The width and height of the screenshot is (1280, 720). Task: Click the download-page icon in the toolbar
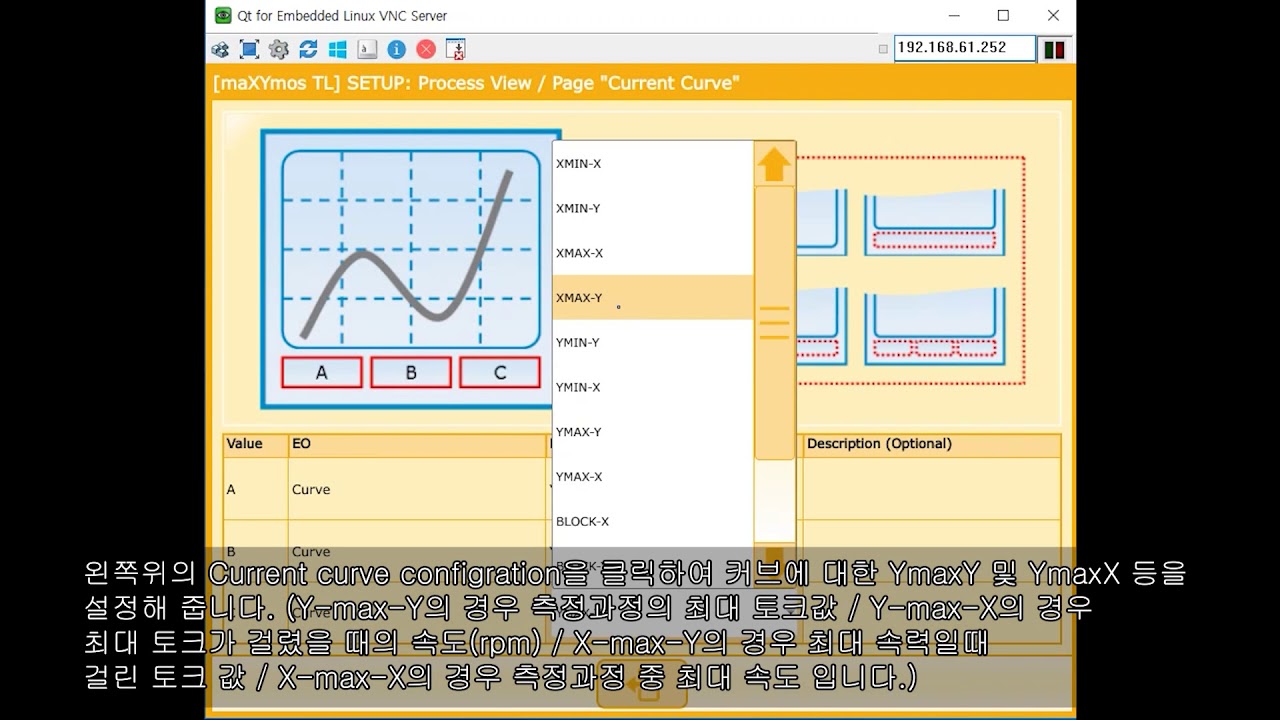coord(455,49)
